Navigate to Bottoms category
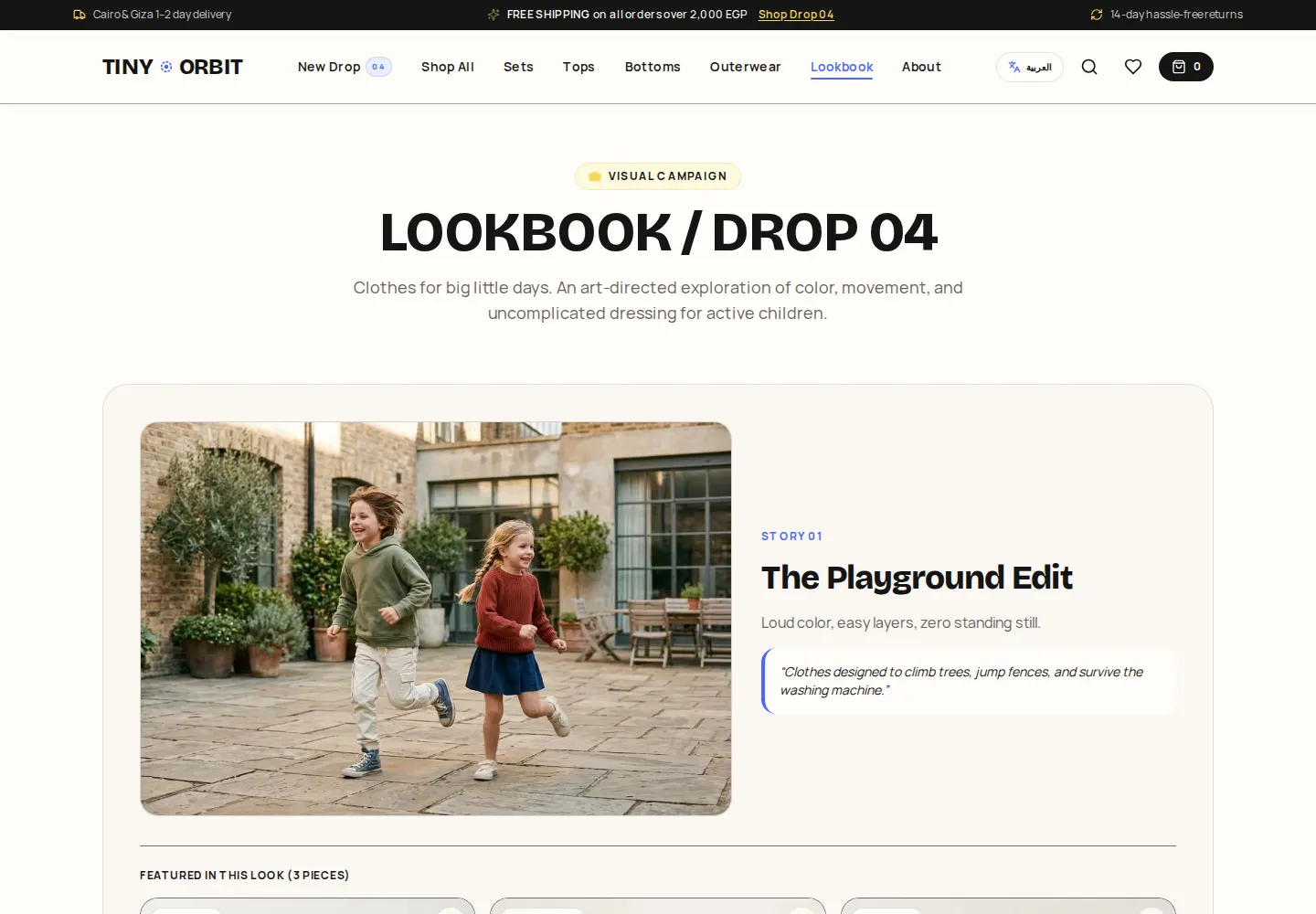1316x914 pixels. tap(653, 67)
